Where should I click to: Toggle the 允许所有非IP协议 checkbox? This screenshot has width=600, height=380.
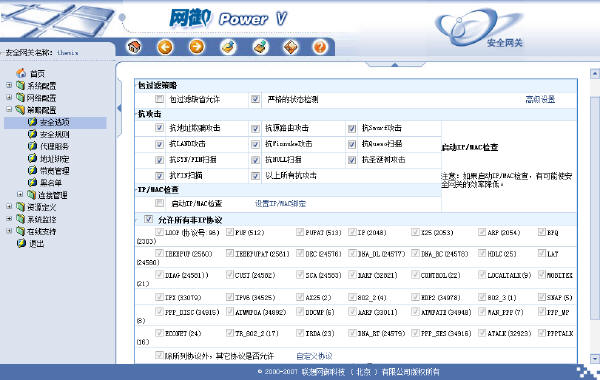(x=148, y=219)
